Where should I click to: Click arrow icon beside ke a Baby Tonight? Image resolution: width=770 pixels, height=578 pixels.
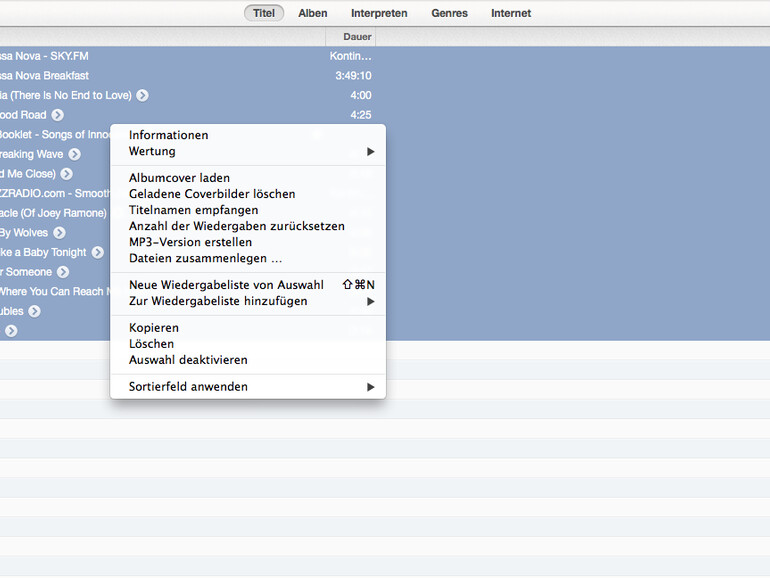[x=98, y=252]
